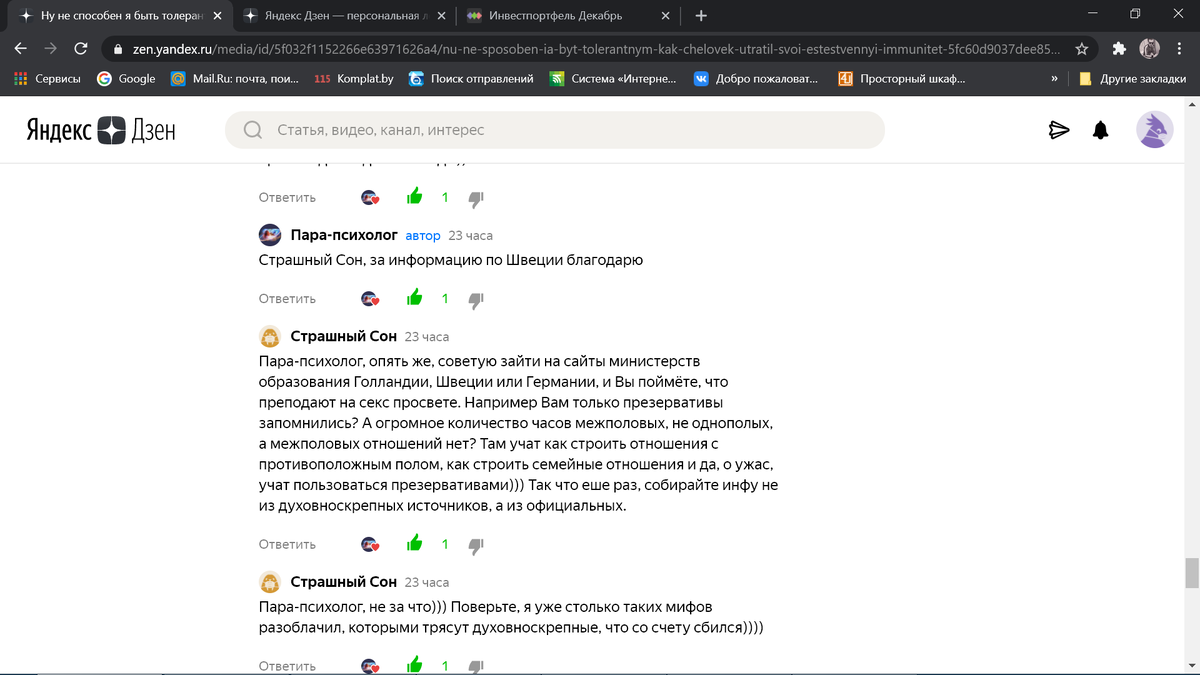
Task: Click the search field at the top
Action: click(560, 130)
